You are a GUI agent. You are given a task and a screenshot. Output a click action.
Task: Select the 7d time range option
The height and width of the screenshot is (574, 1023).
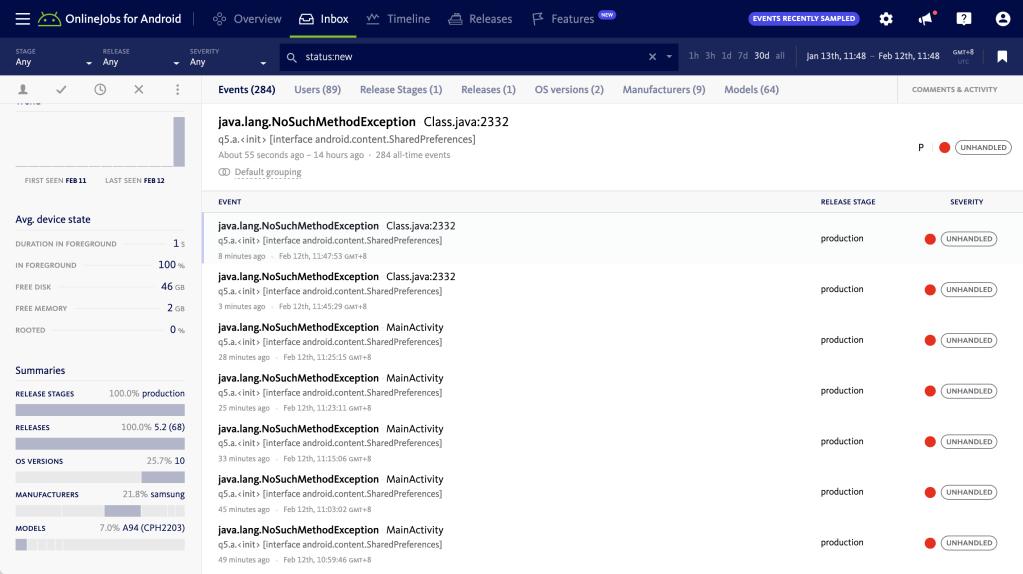[x=743, y=56]
